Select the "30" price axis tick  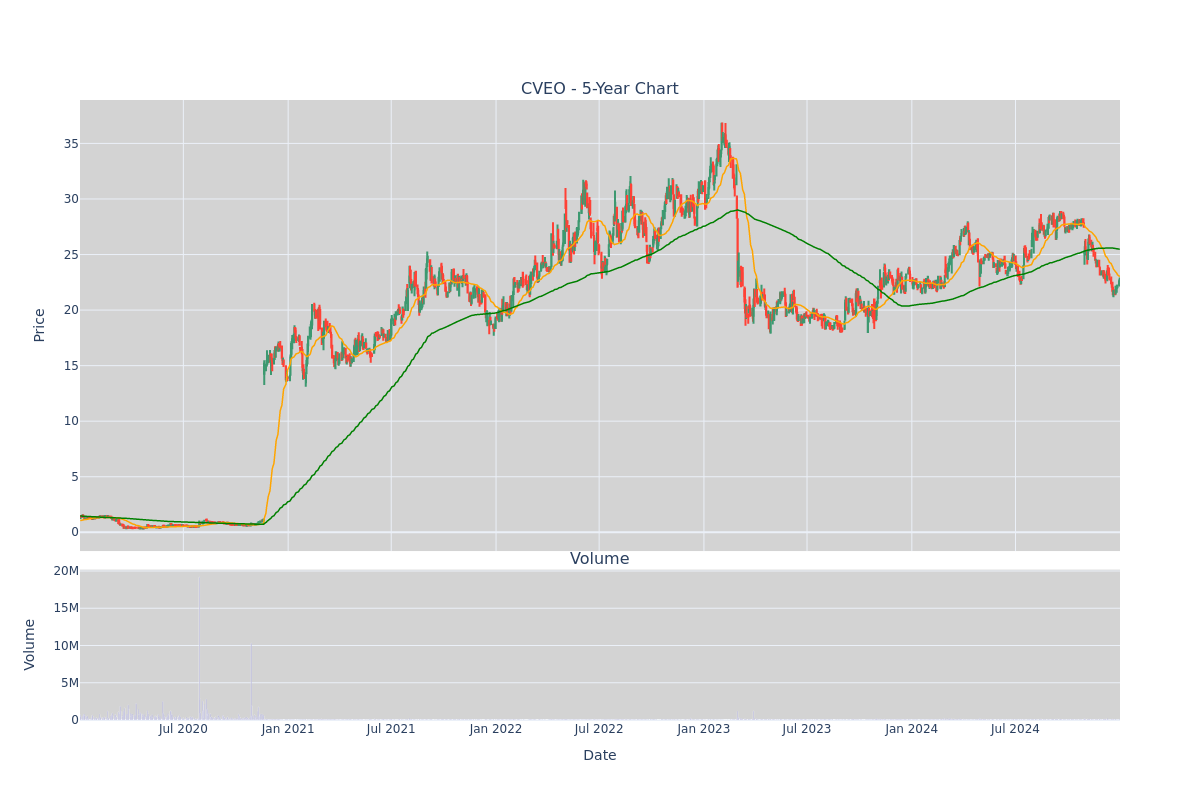[x=71, y=199]
